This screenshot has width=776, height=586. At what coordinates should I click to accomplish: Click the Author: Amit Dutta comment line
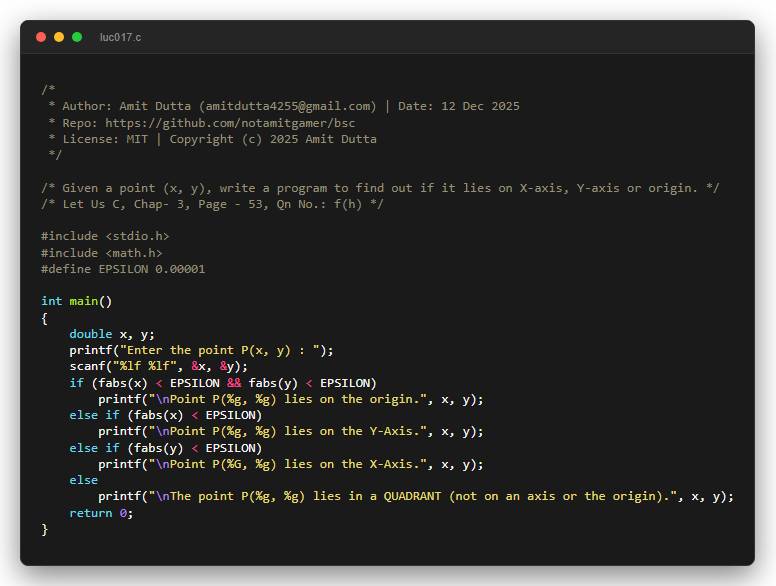284,106
